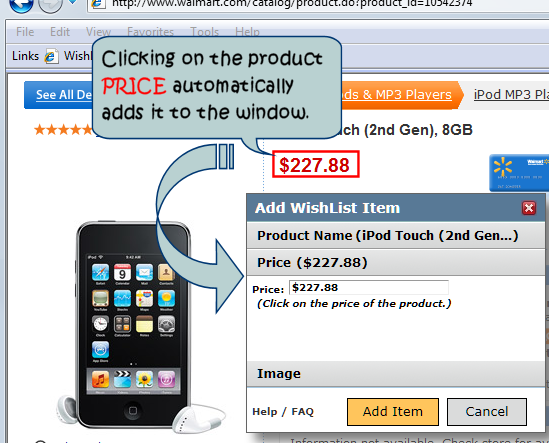Click the browser Forward arrow button
The image size is (549, 443).
50,4
